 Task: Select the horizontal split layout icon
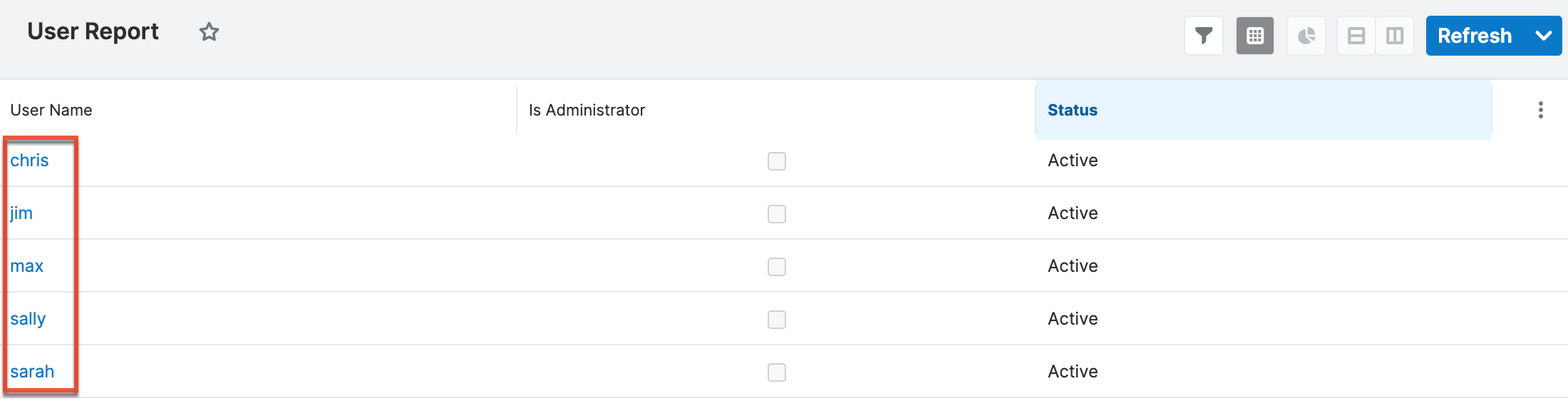[1356, 36]
